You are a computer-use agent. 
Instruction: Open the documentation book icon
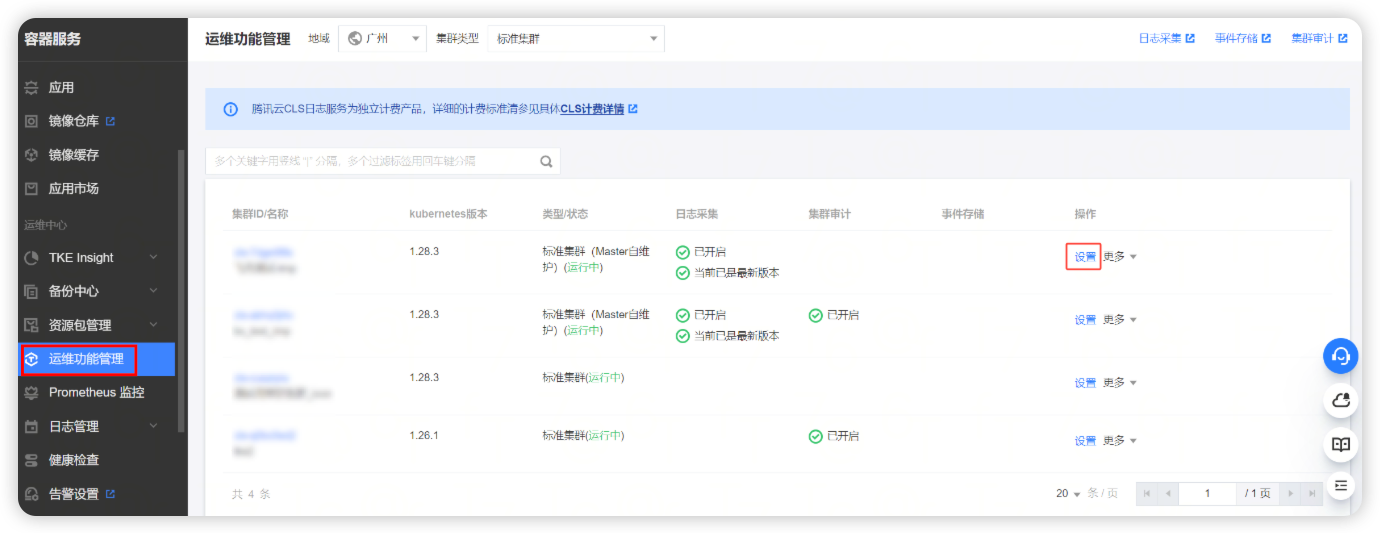[1341, 444]
